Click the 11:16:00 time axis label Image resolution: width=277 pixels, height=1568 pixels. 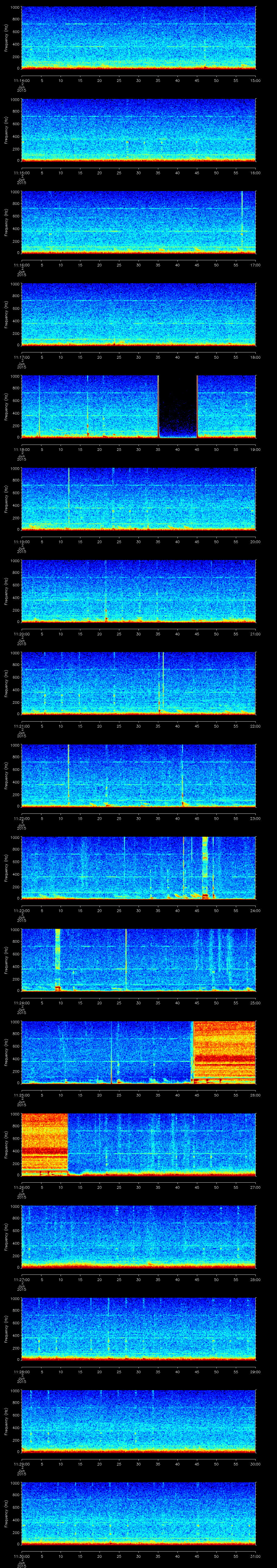(21, 265)
